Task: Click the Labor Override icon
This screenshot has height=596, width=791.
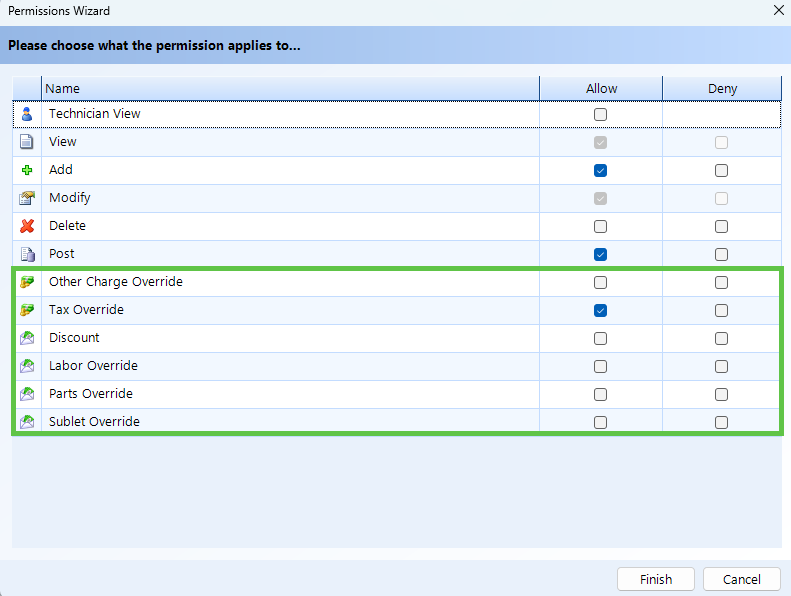Action: [x=27, y=366]
